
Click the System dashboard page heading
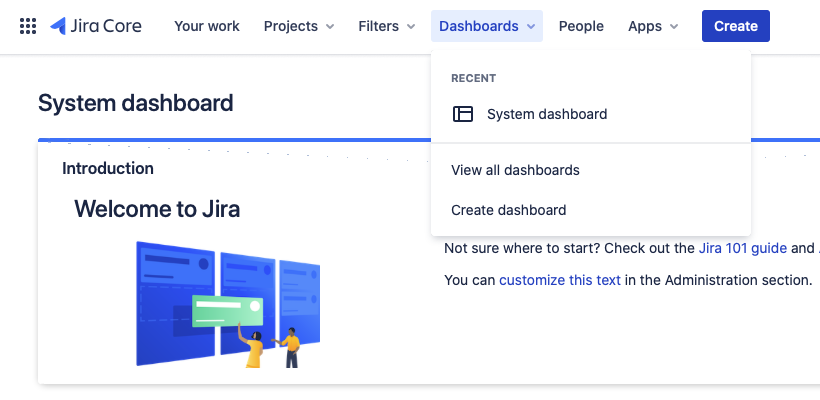pyautogui.click(x=135, y=103)
